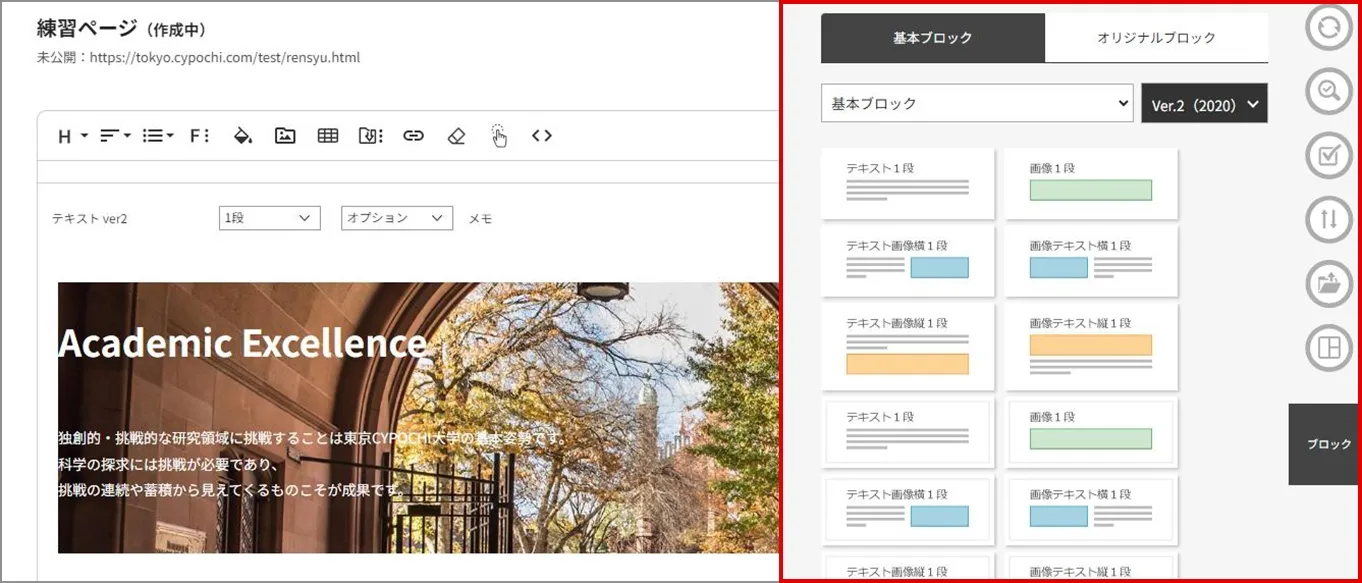Click the テキスト ver2 block label
Viewport: 1362px width, 583px height.
[x=90, y=219]
